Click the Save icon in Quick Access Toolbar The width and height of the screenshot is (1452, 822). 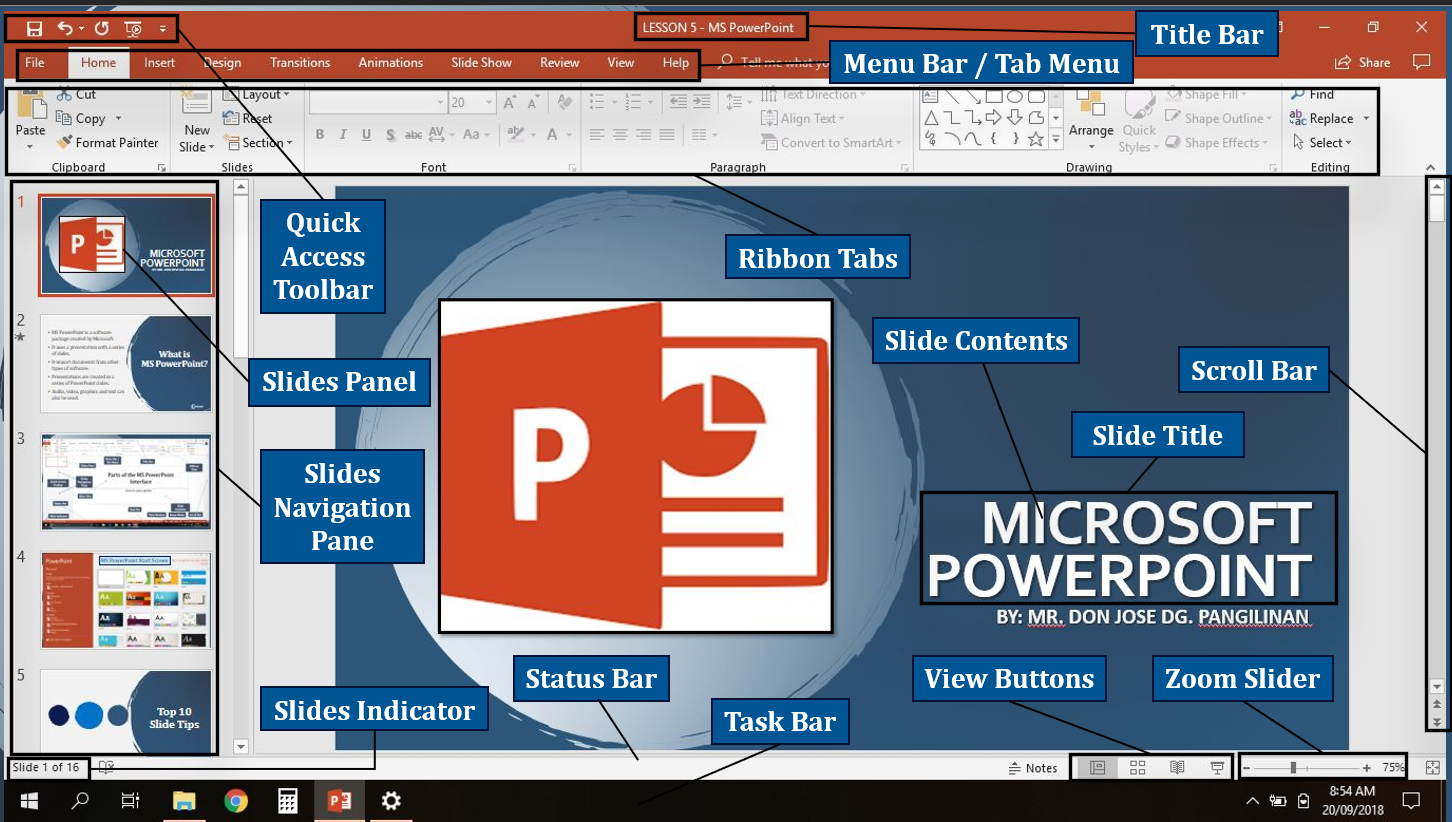point(34,29)
